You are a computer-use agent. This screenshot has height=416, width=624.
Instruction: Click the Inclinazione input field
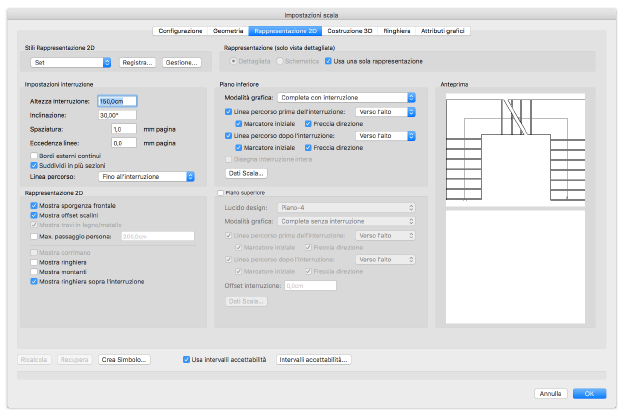pos(117,115)
